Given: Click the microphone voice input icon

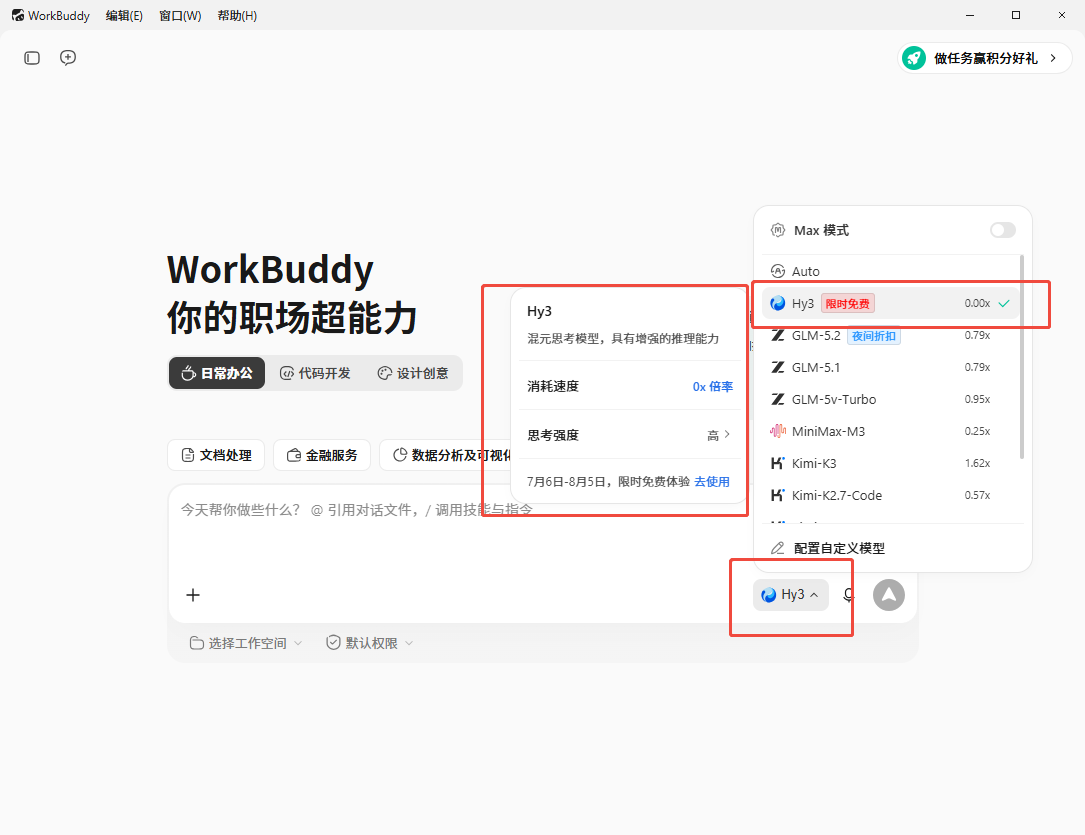Looking at the screenshot, I should (849, 595).
